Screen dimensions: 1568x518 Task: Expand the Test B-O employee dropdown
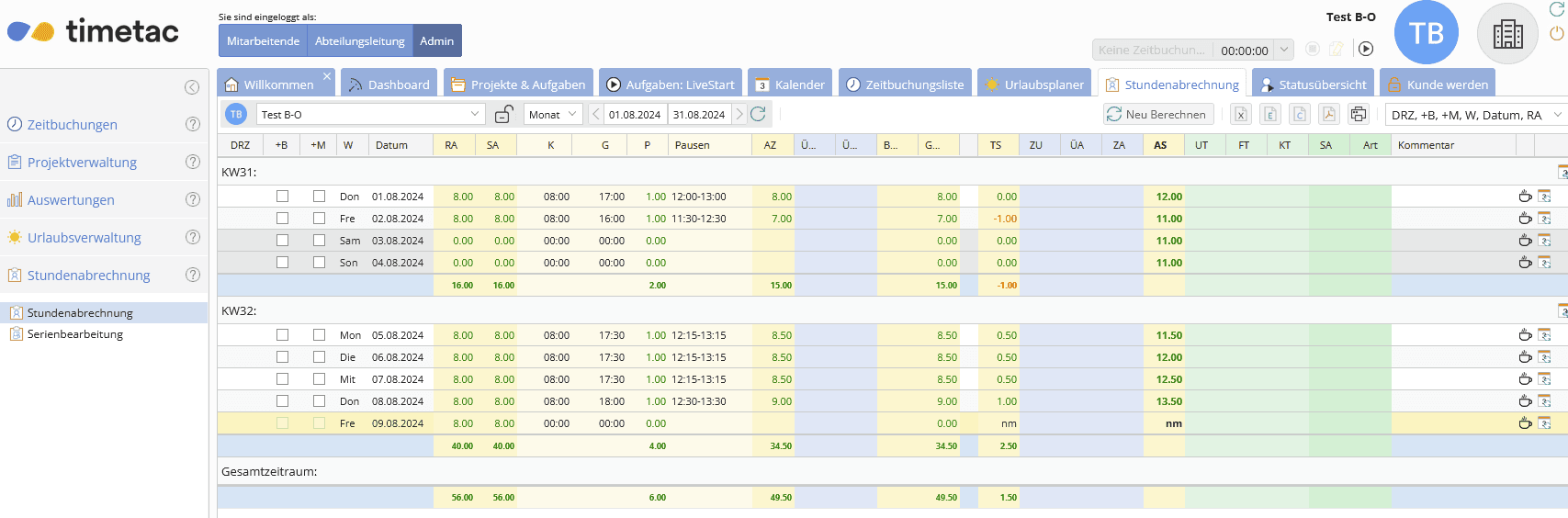[475, 114]
